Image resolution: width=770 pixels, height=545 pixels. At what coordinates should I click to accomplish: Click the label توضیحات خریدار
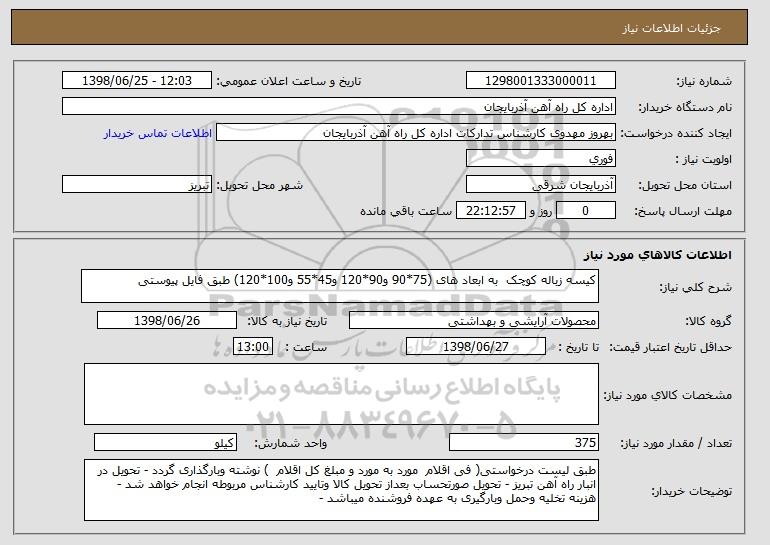[x=691, y=491]
